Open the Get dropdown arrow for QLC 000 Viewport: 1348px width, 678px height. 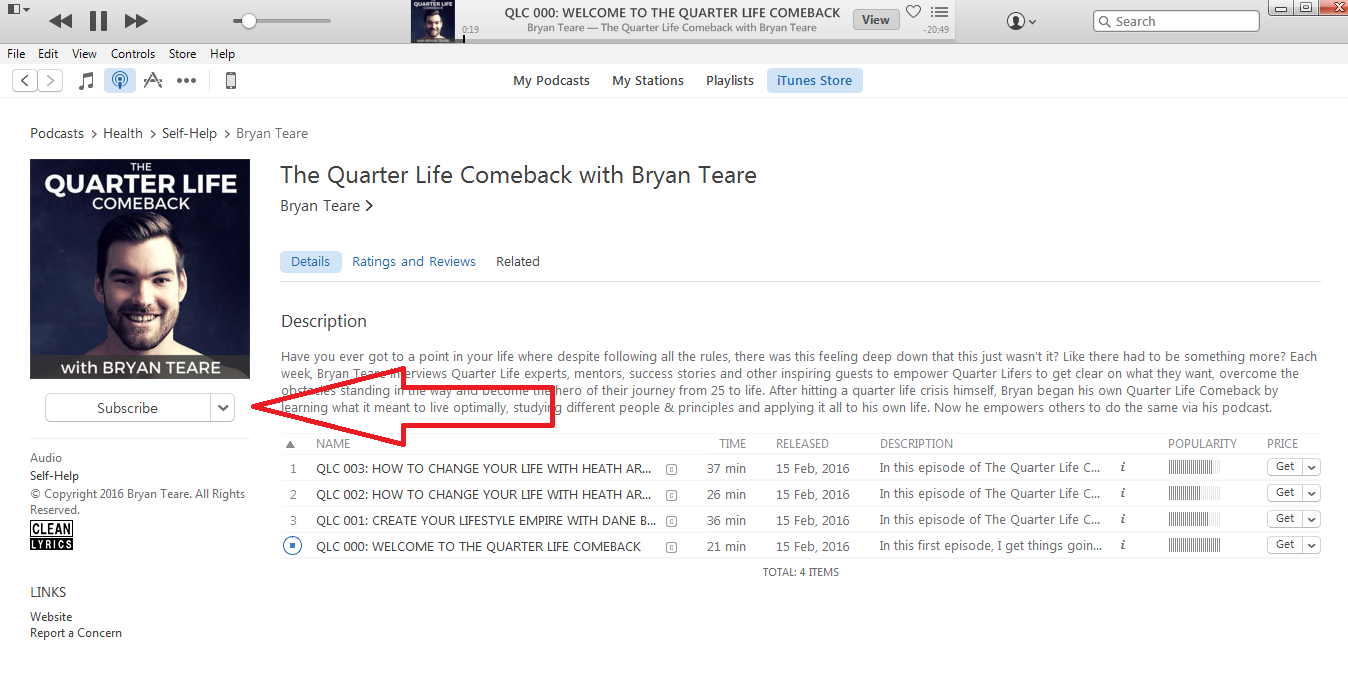point(1312,545)
